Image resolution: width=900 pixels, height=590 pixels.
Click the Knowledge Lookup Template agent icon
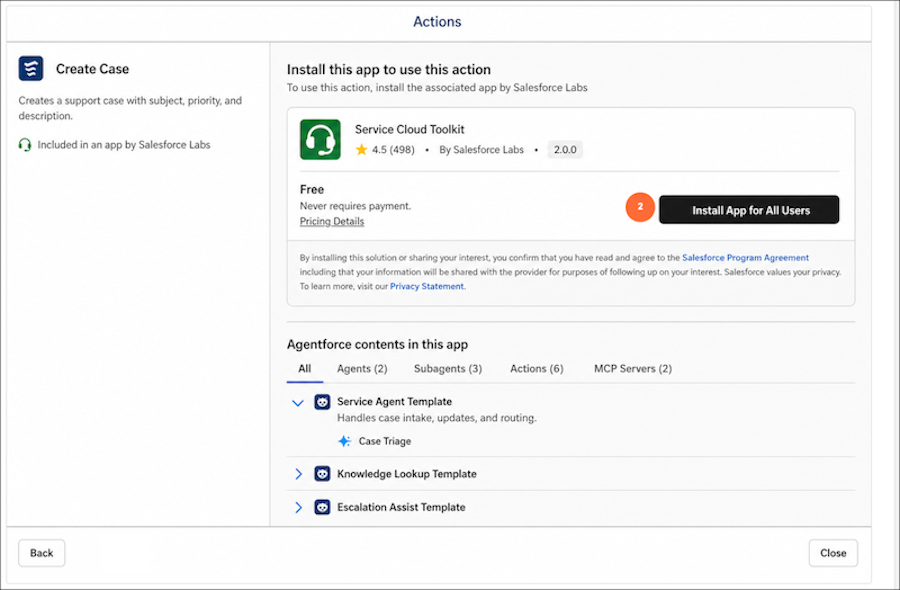point(322,474)
